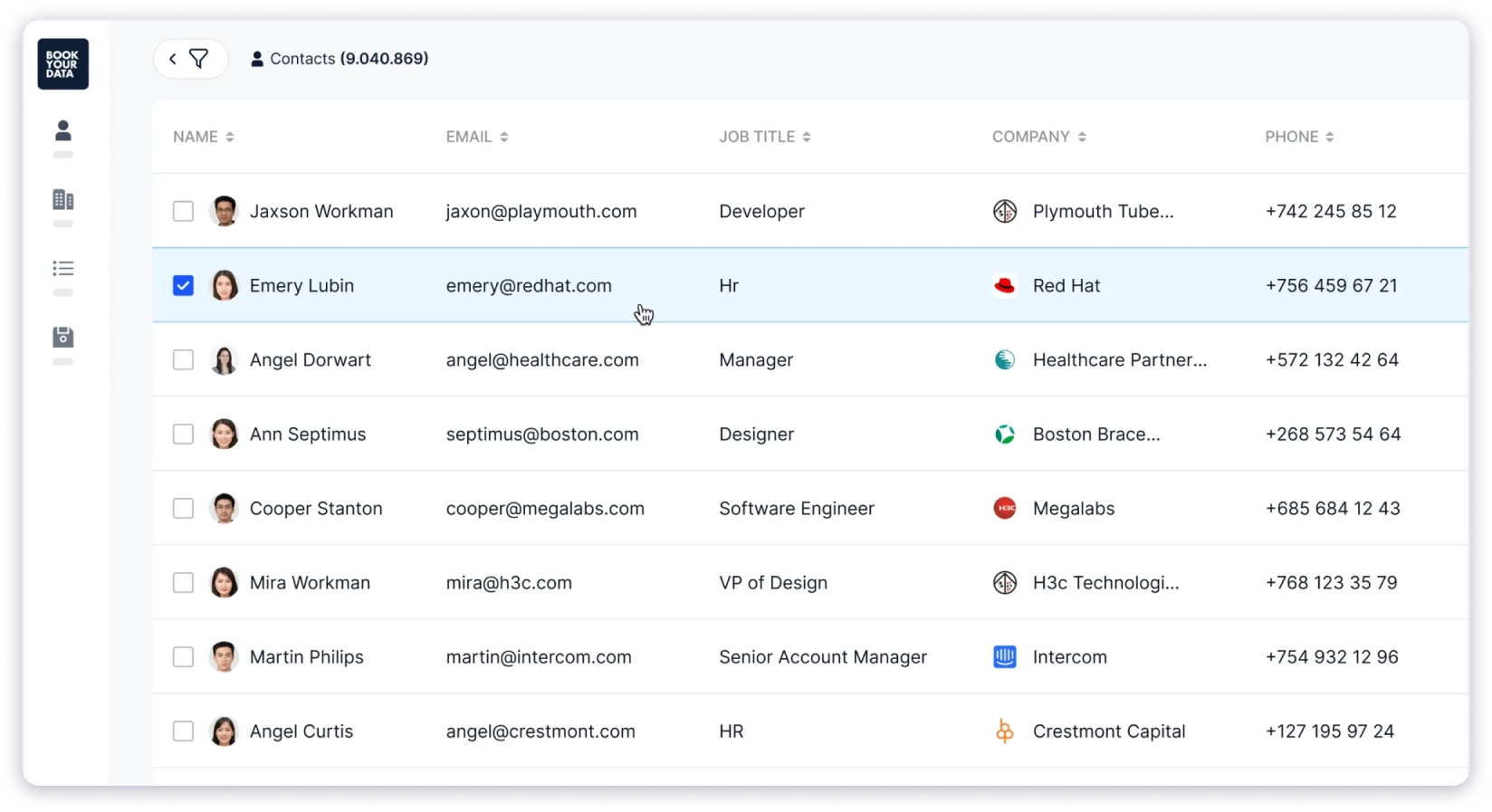Select the Cooper Stanton row checkbox
The height and width of the screenshot is (812, 1492).
click(183, 508)
